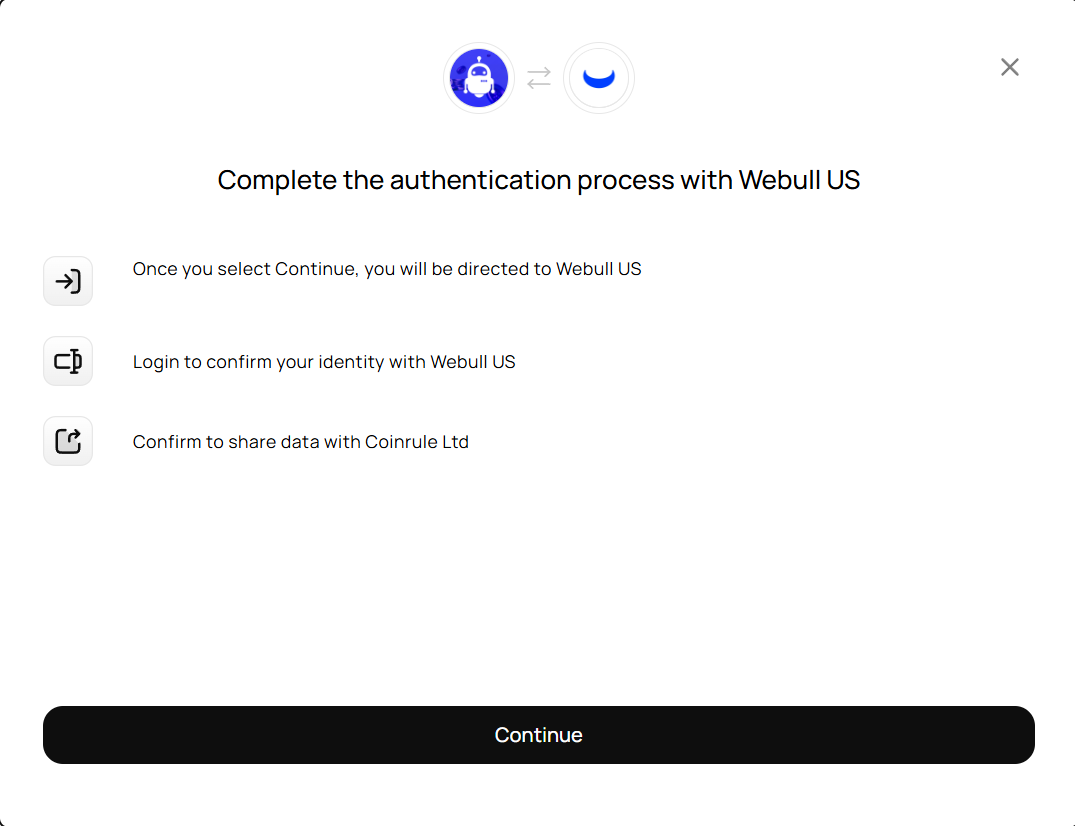Click the exchange arrows between the logos

pos(538,77)
